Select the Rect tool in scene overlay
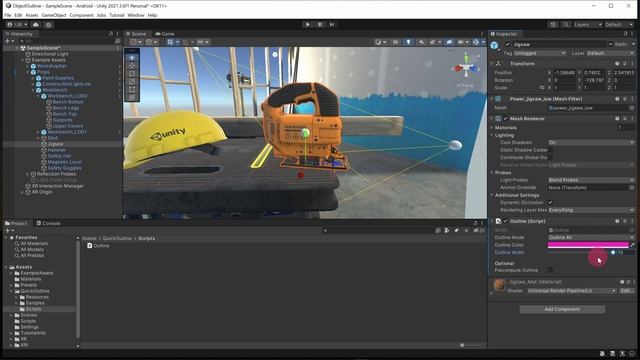 coord(132,89)
